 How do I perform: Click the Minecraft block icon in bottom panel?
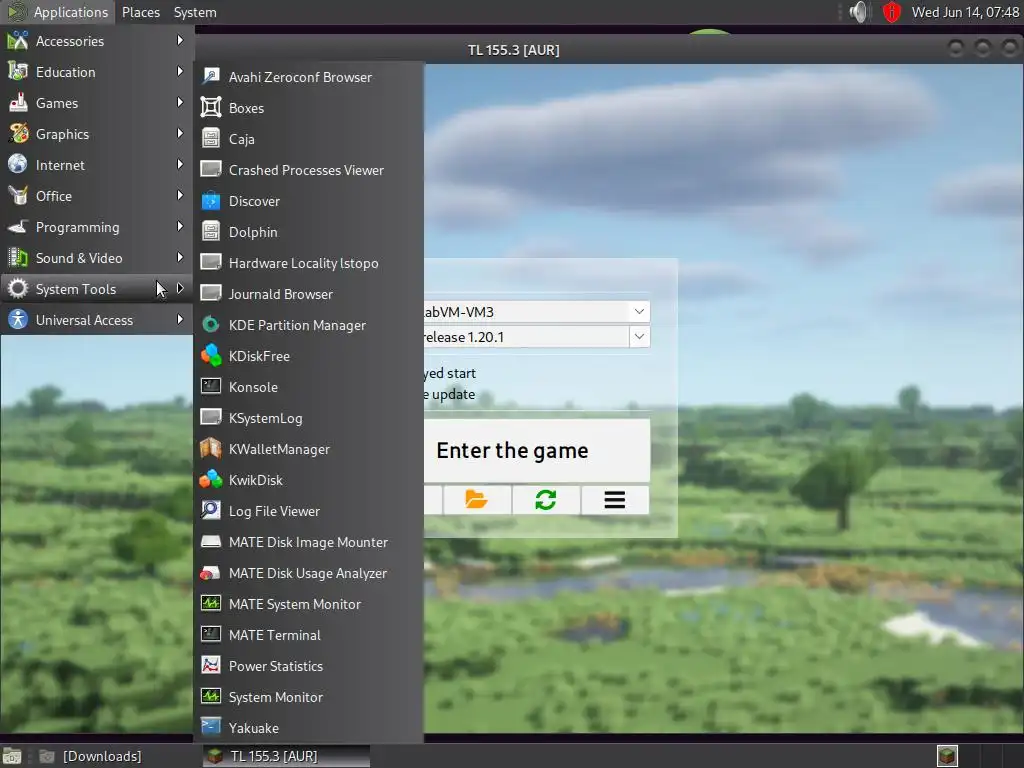(947, 756)
